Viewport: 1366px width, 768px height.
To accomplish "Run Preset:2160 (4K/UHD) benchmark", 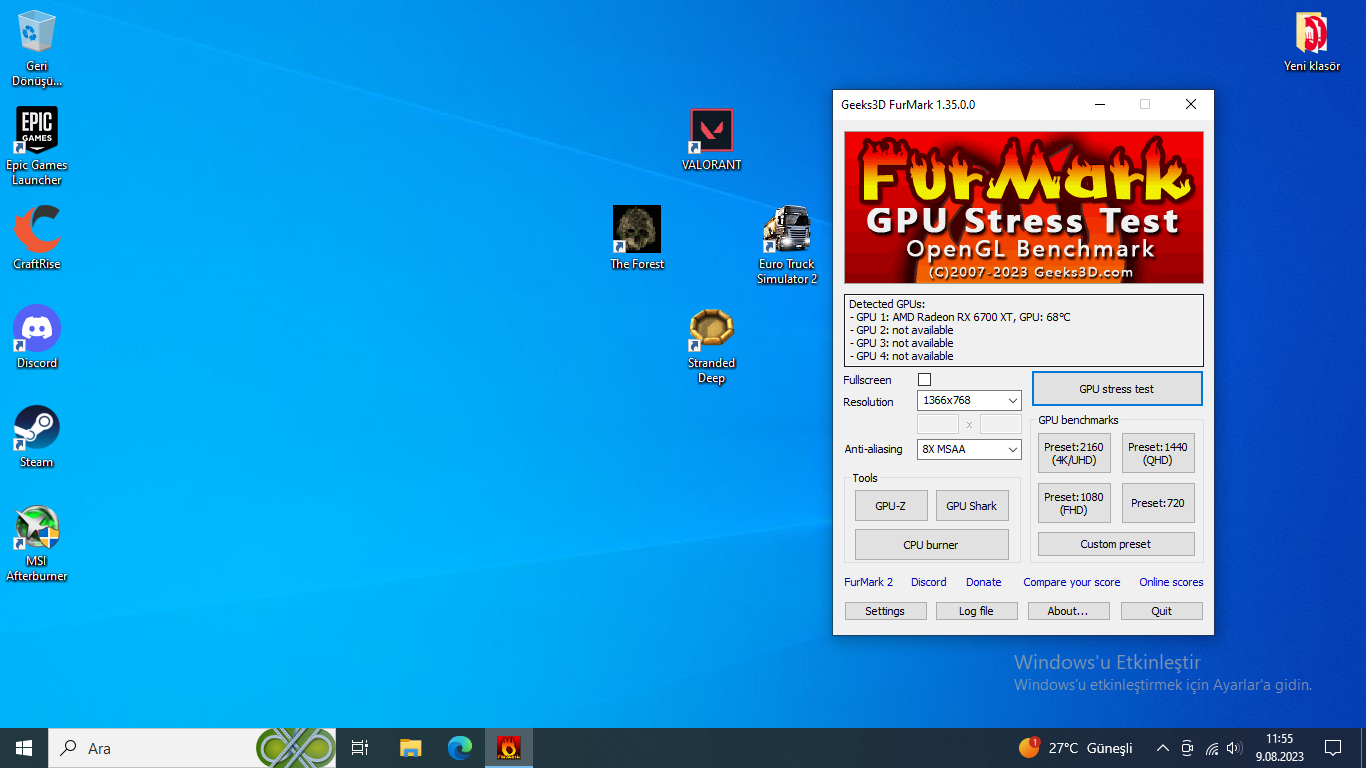I will click(x=1074, y=453).
